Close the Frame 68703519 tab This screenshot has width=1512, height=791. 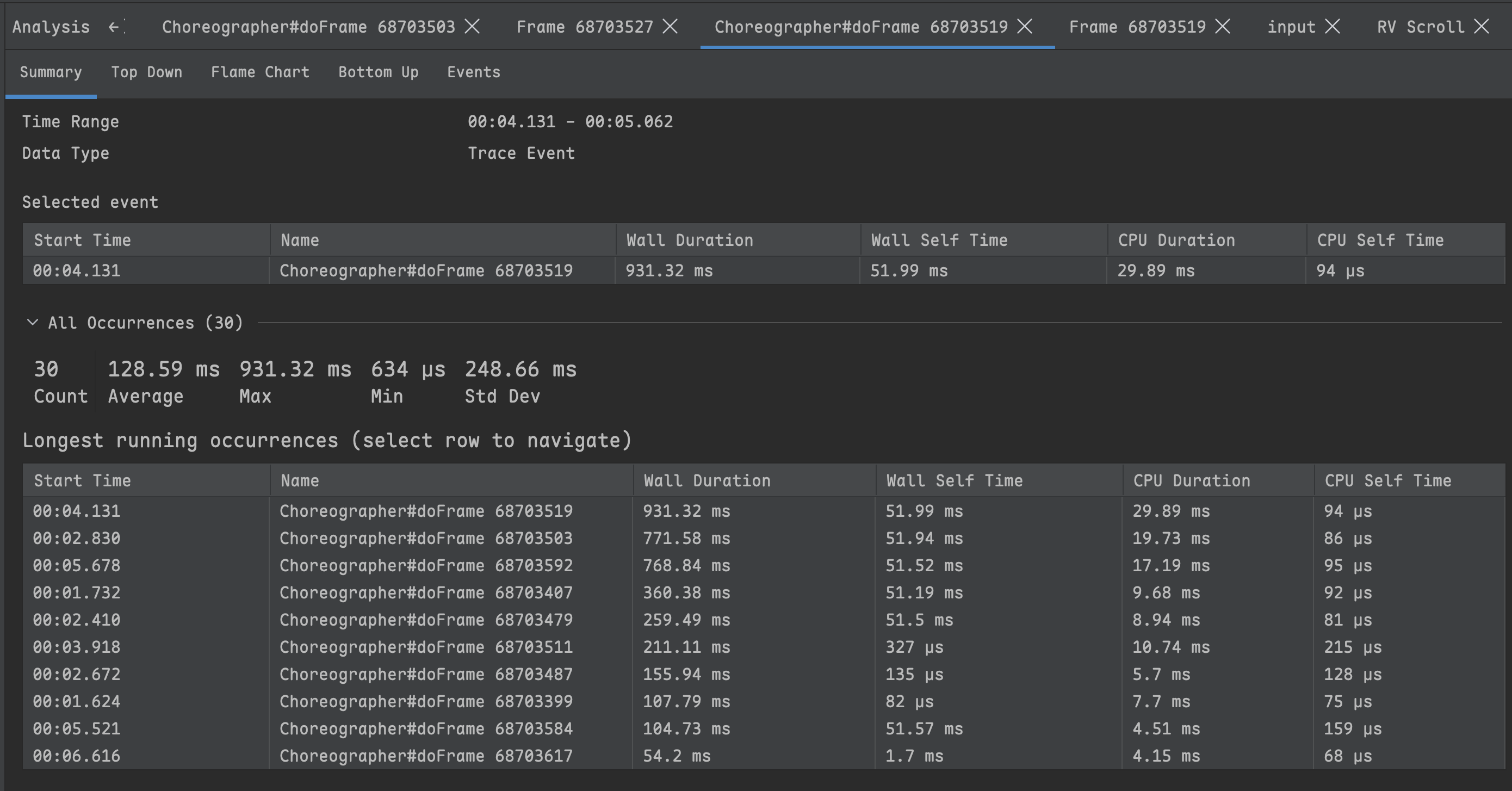[x=1223, y=27]
